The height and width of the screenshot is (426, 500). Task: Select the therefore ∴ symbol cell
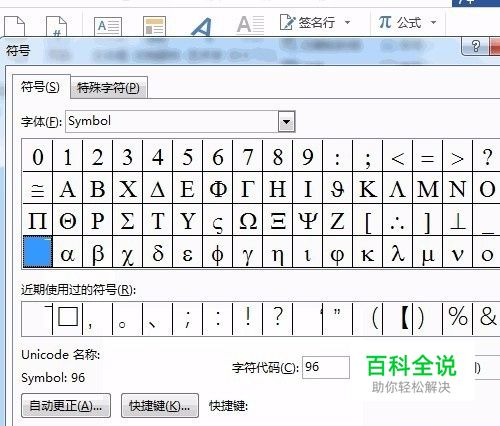point(397,221)
